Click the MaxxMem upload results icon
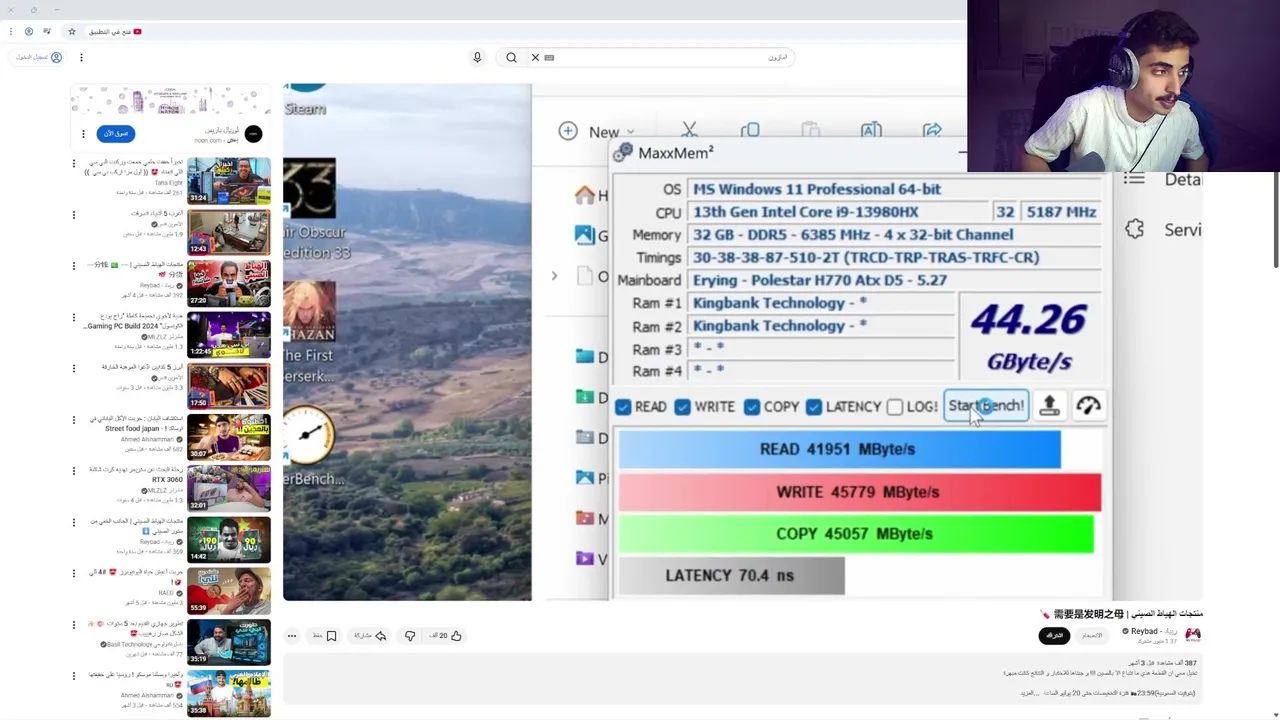This screenshot has height=720, width=1280. click(x=1049, y=405)
